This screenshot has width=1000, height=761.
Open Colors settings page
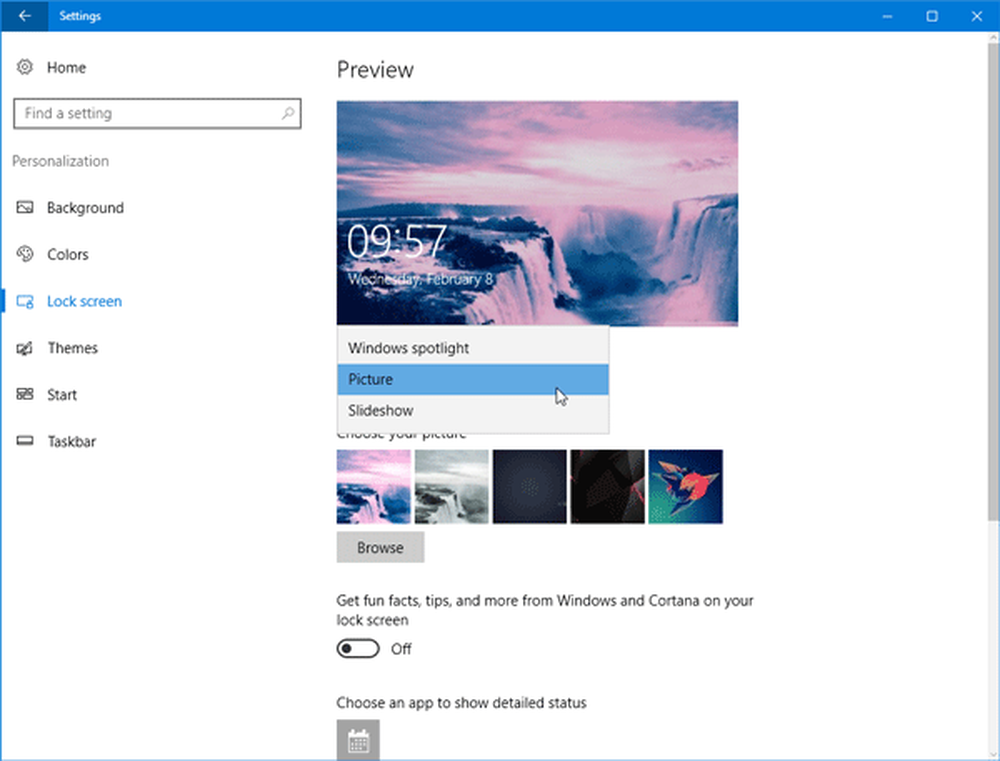pos(68,255)
